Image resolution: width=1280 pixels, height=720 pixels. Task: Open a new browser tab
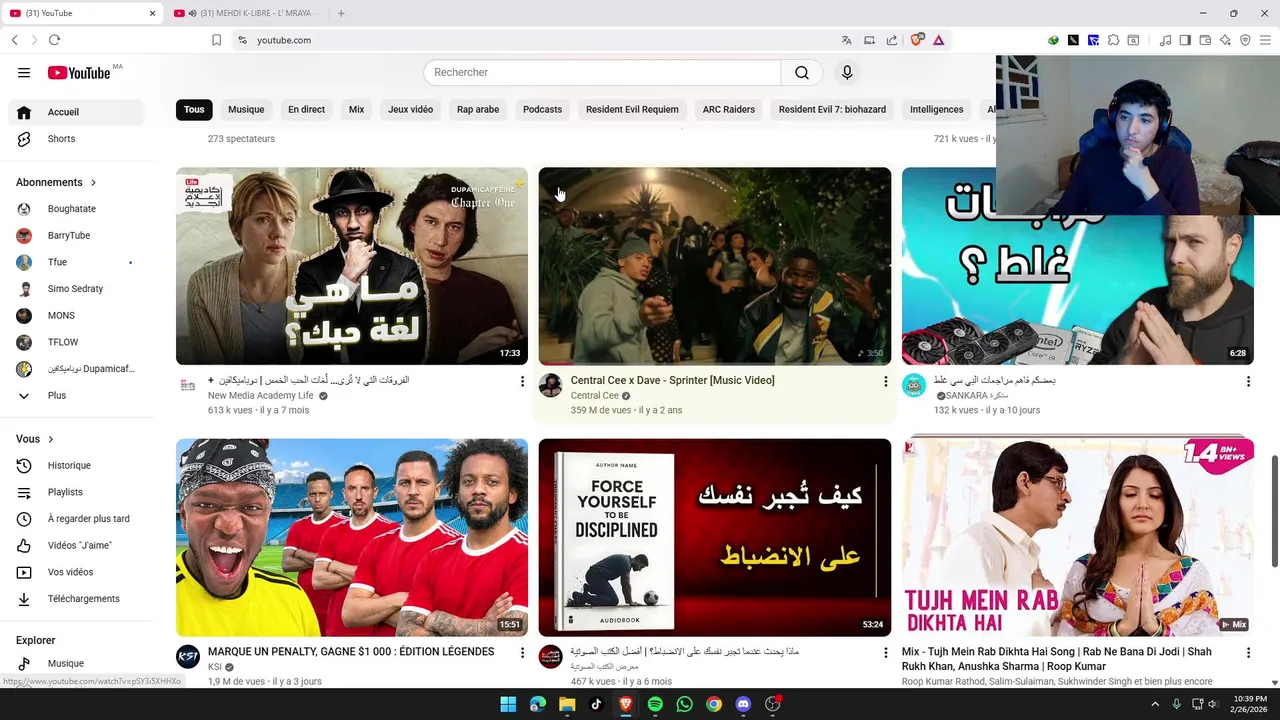(x=341, y=13)
